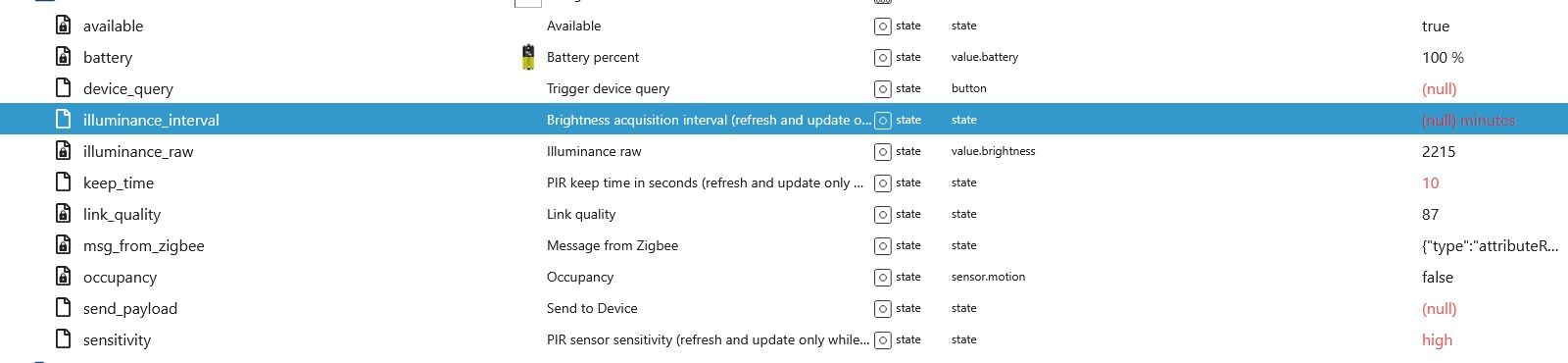The height and width of the screenshot is (363, 1568).
Task: Select the sensitivity object entry
Action: [x=117, y=339]
